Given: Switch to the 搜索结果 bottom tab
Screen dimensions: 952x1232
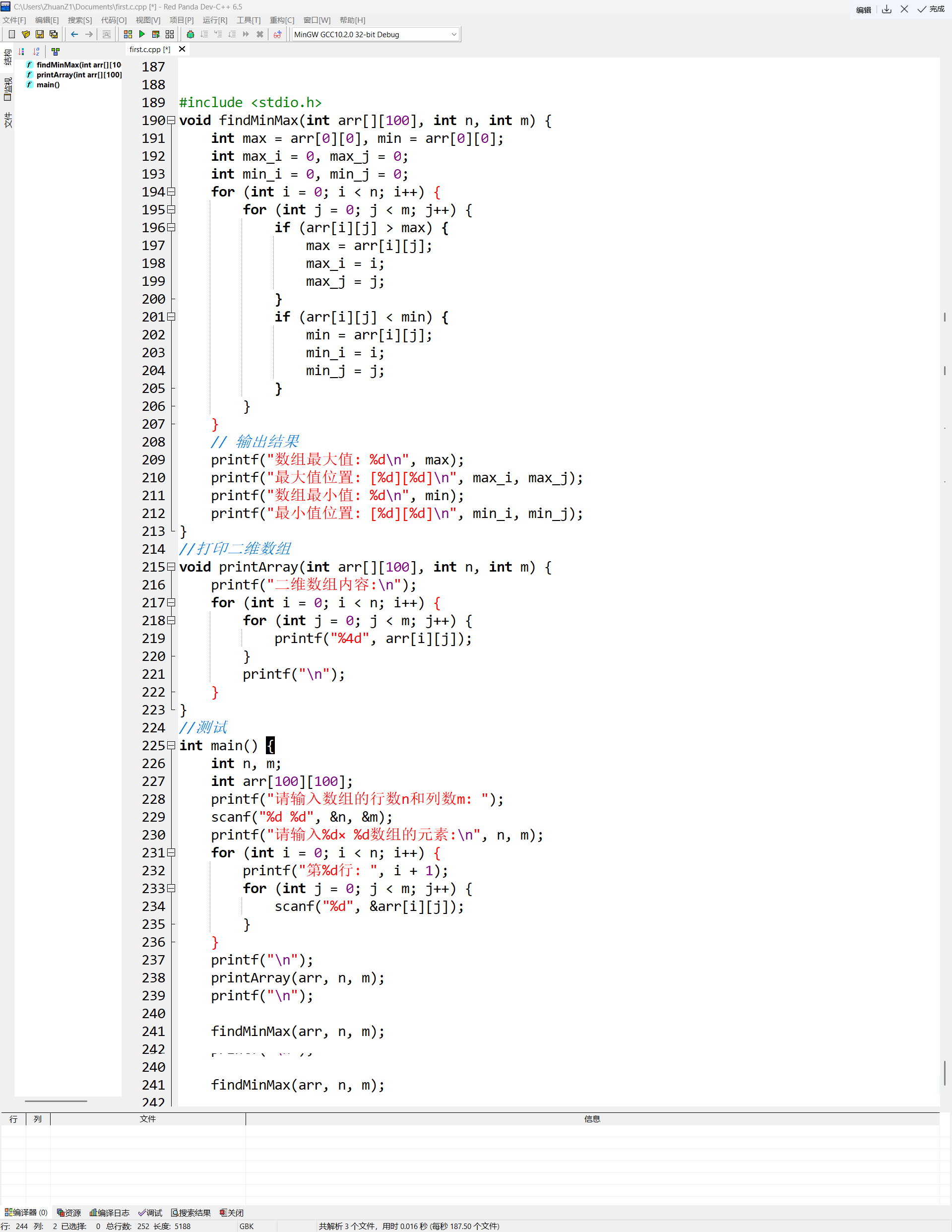Looking at the screenshot, I should (191, 1212).
